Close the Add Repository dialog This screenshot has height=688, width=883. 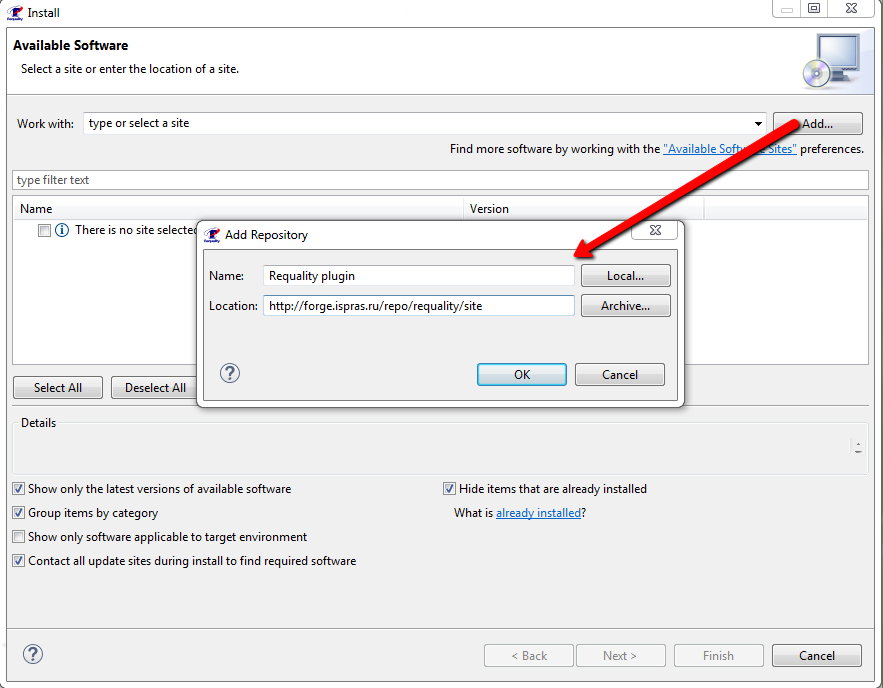click(655, 230)
